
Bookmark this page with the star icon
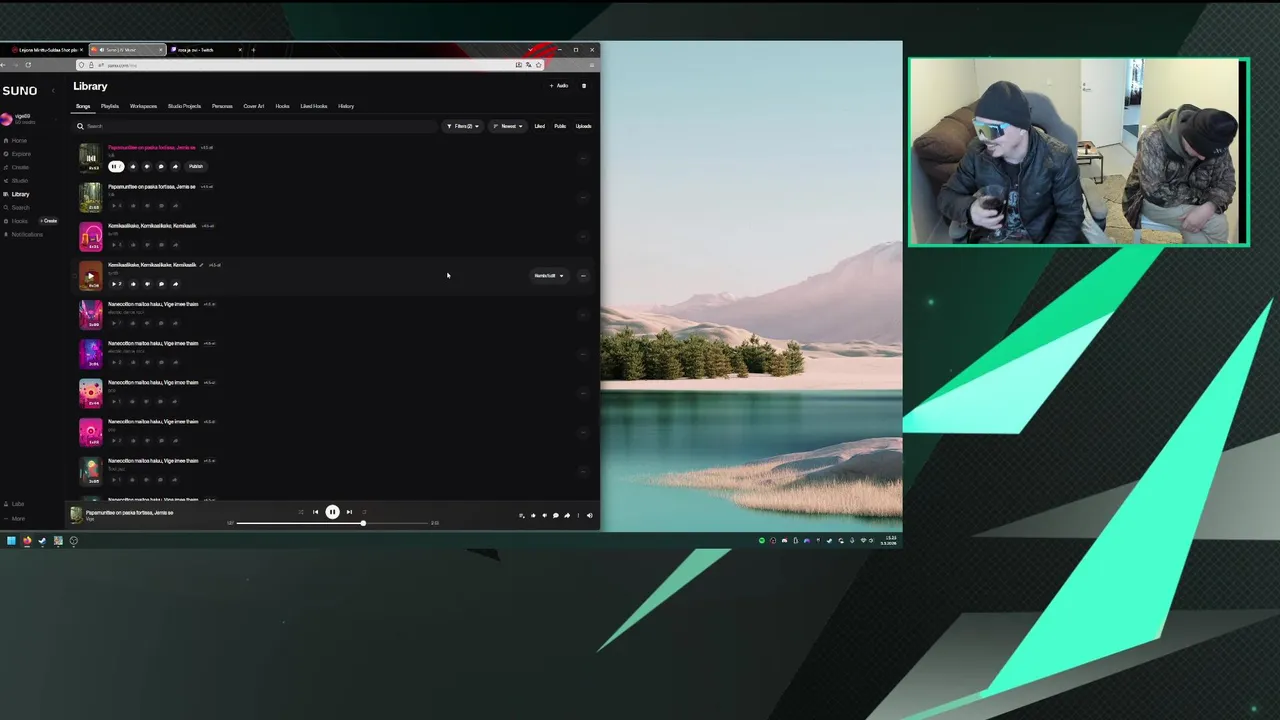tap(538, 65)
